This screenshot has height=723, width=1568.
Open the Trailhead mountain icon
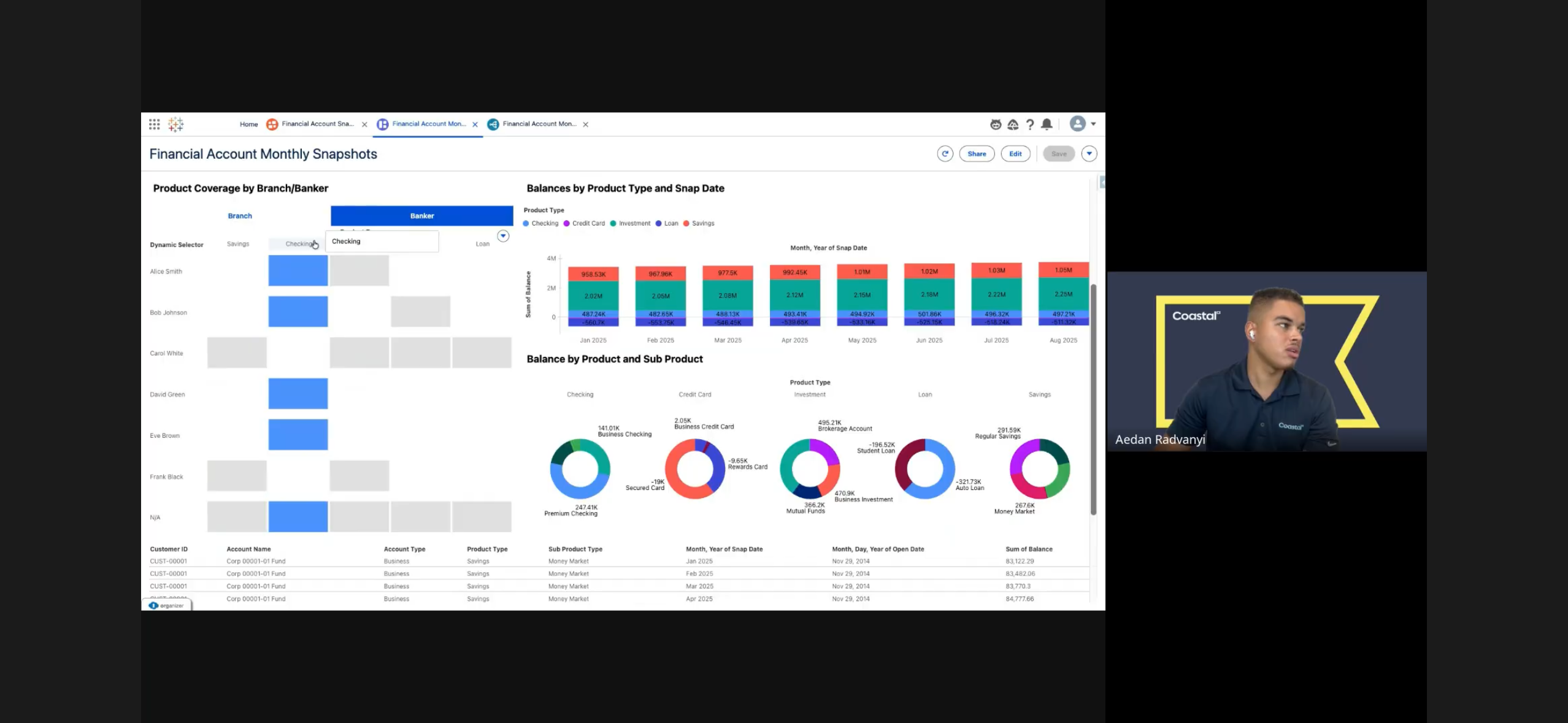[1012, 124]
